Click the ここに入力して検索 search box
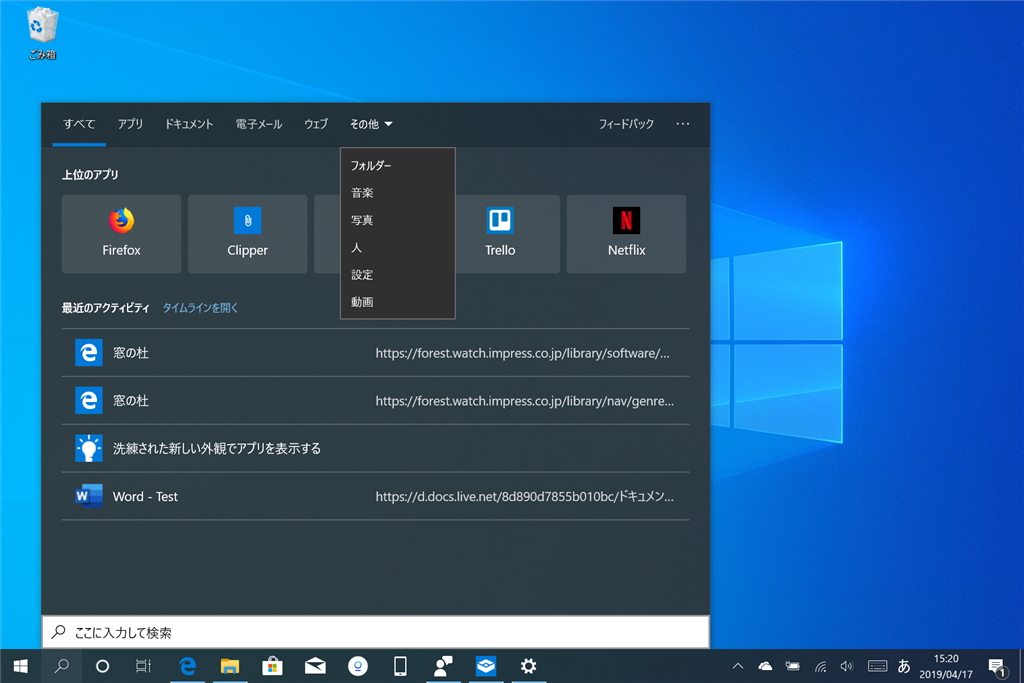Viewport: 1024px width, 683px height. coord(376,632)
